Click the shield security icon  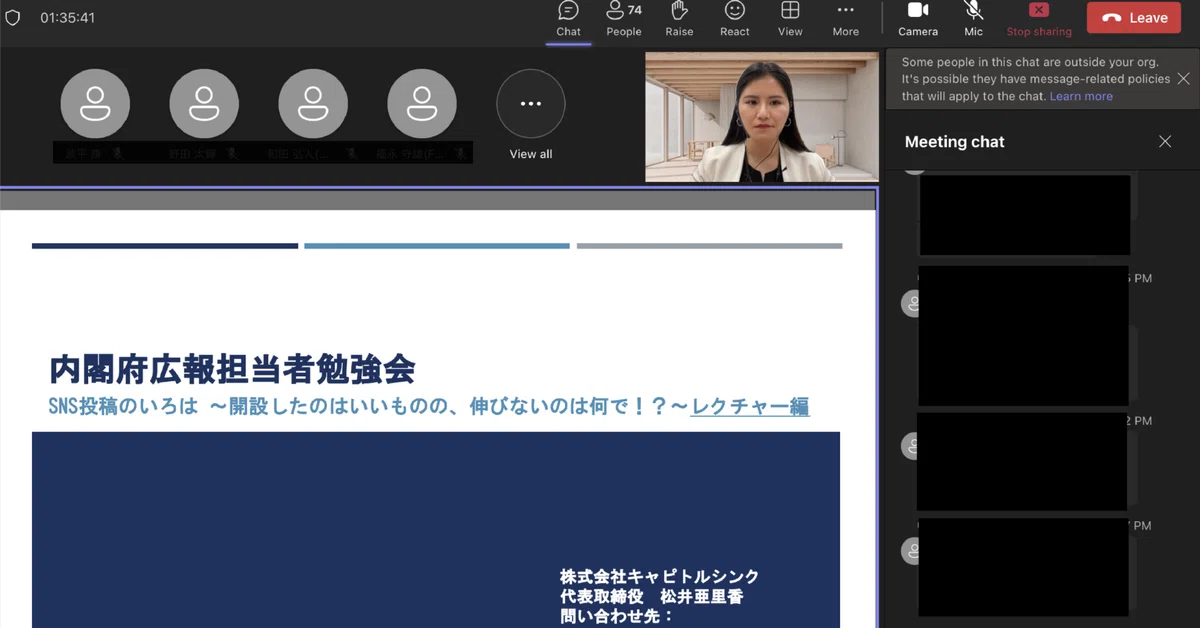pos(13,18)
